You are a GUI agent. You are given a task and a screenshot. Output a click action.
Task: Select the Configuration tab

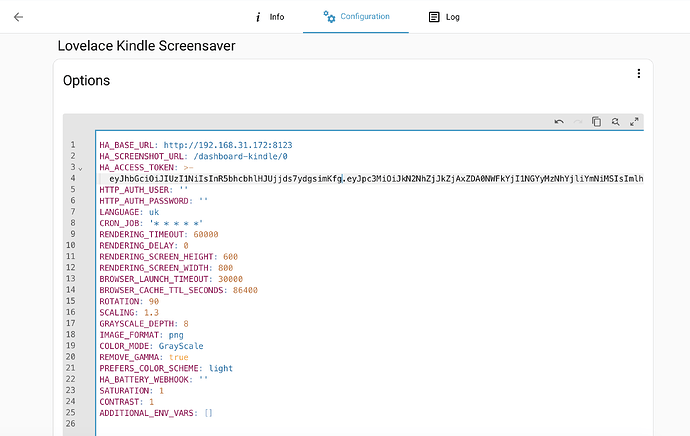(x=356, y=17)
